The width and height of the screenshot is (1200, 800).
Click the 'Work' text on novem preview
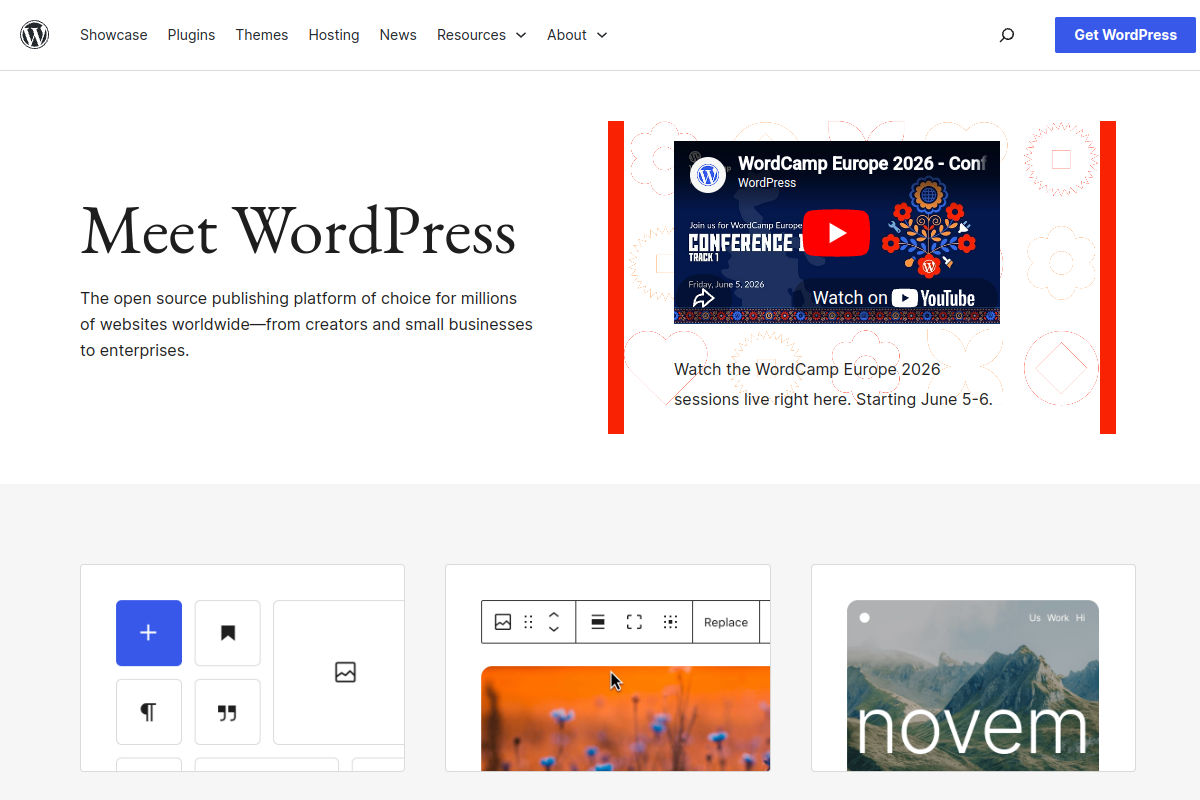(x=1058, y=618)
